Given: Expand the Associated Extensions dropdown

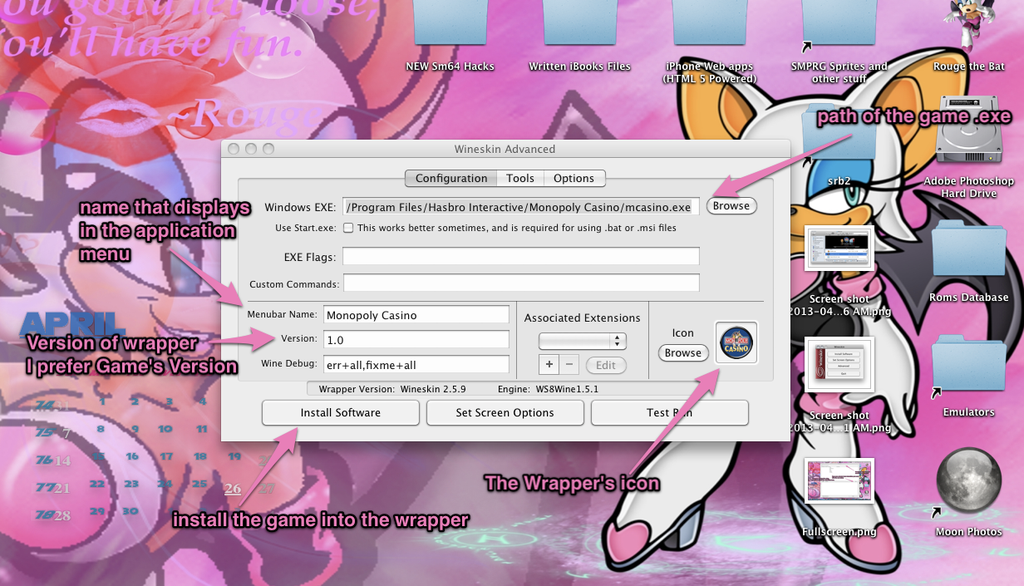Looking at the screenshot, I should point(582,341).
